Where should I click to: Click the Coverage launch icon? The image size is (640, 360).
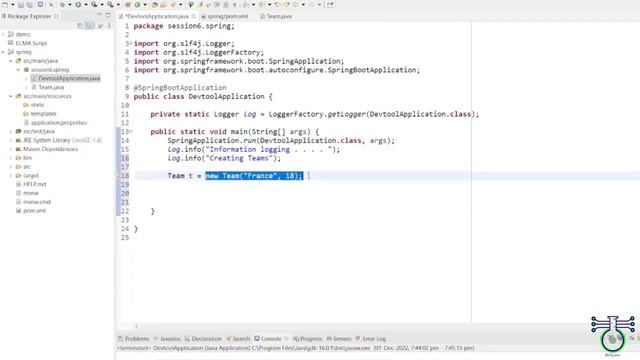coord(94,4)
